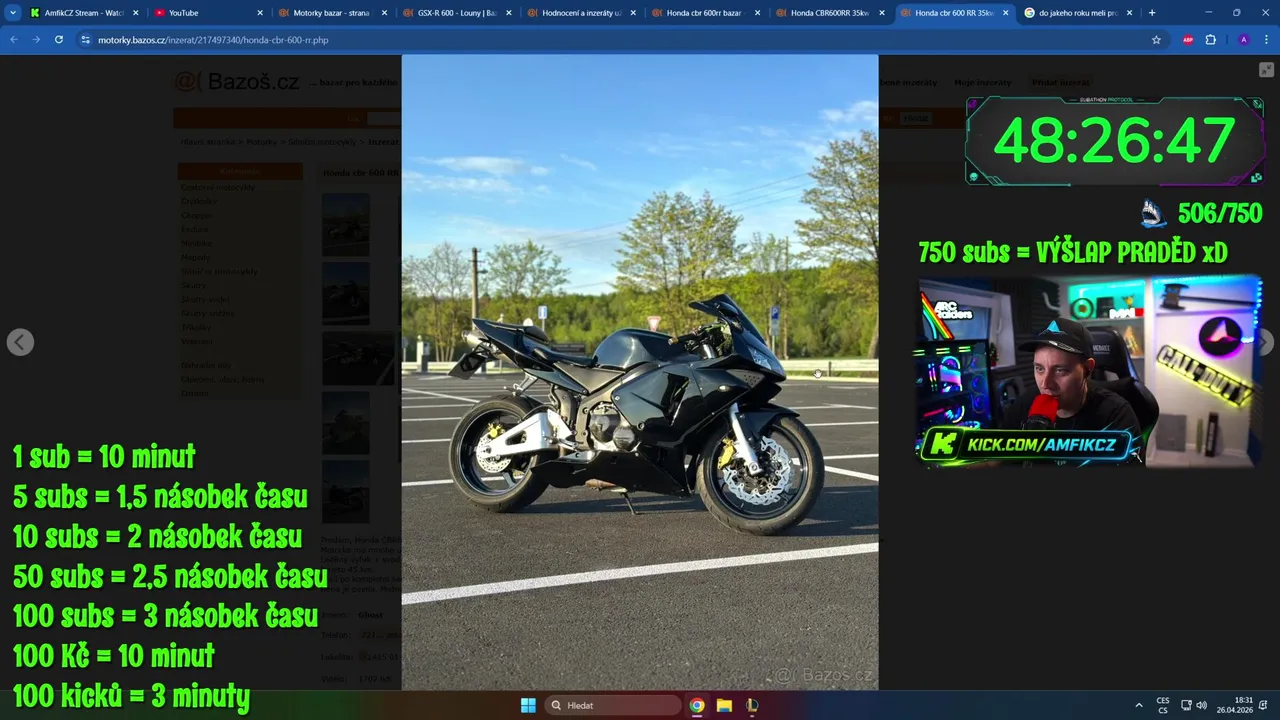
Task: Open the Chrome profile avatar
Action: (1243, 40)
